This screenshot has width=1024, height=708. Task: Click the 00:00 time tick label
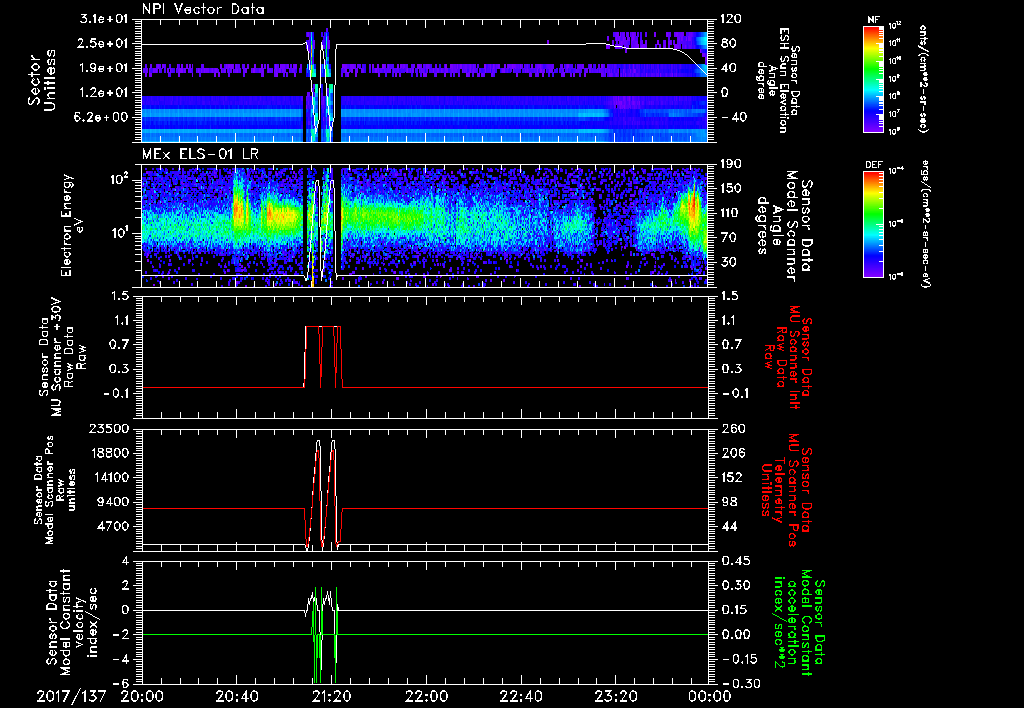pyautogui.click(x=709, y=696)
